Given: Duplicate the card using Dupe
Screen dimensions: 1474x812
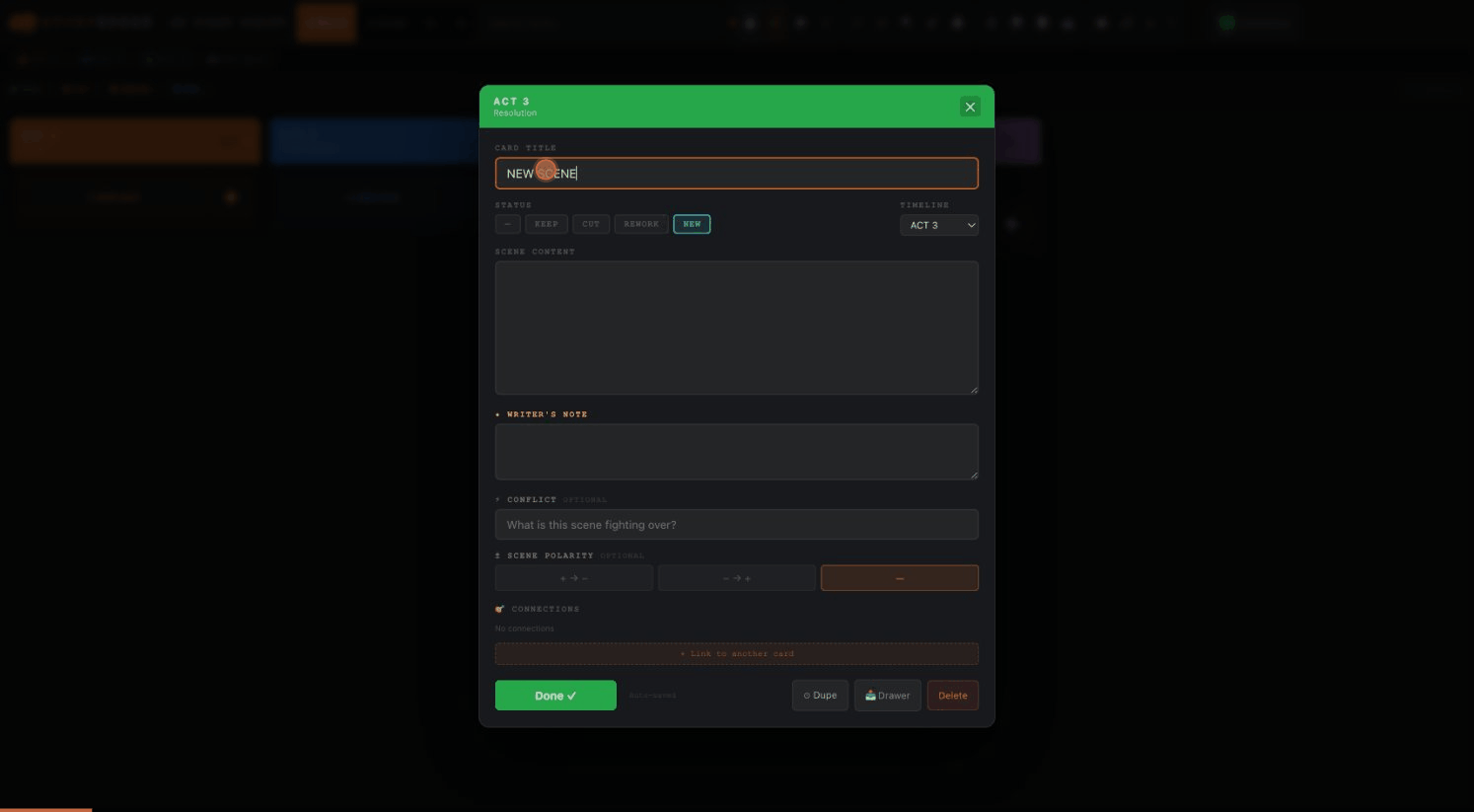Looking at the screenshot, I should [820, 696].
